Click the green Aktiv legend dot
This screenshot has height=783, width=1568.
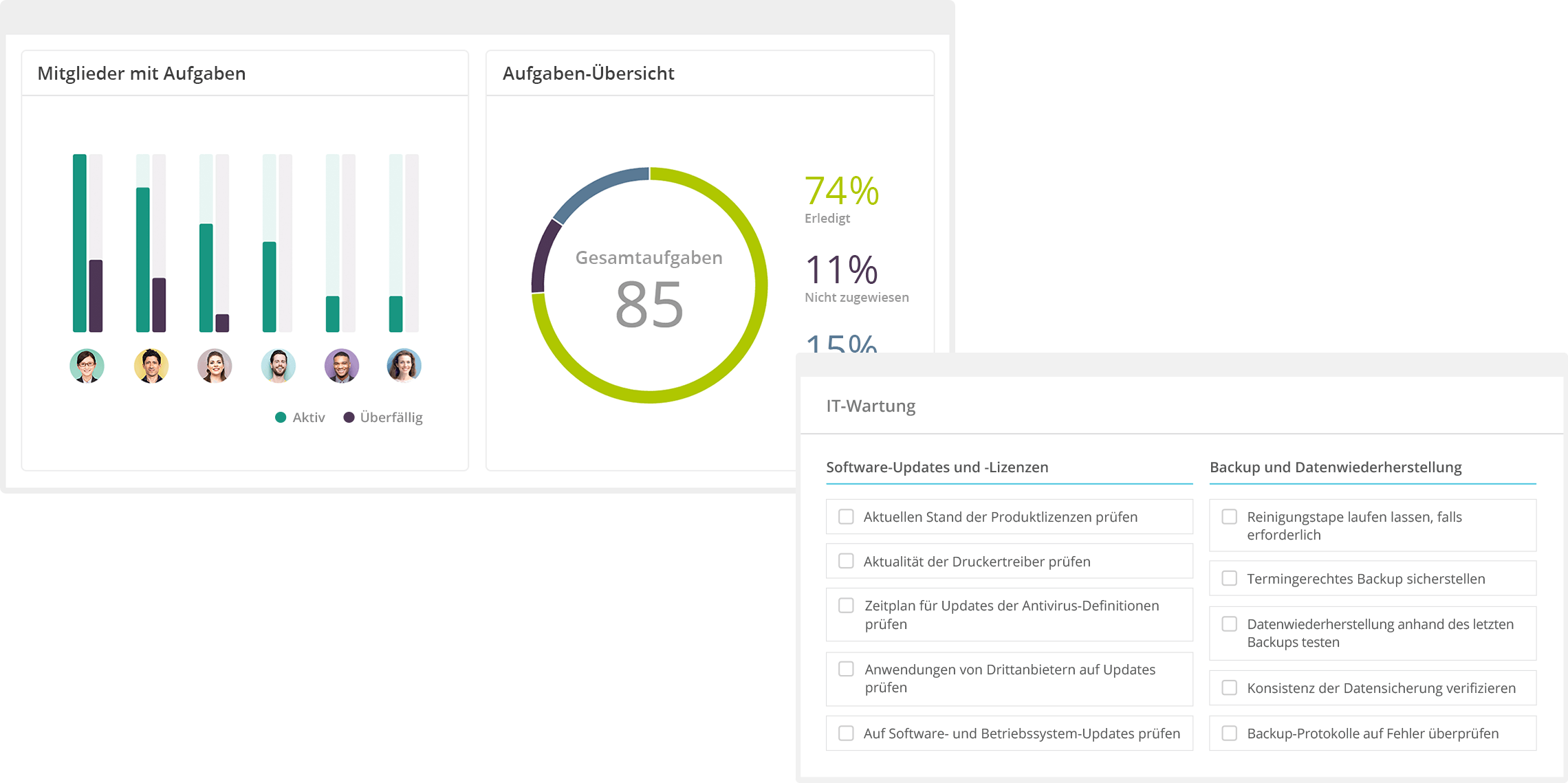[x=280, y=417]
